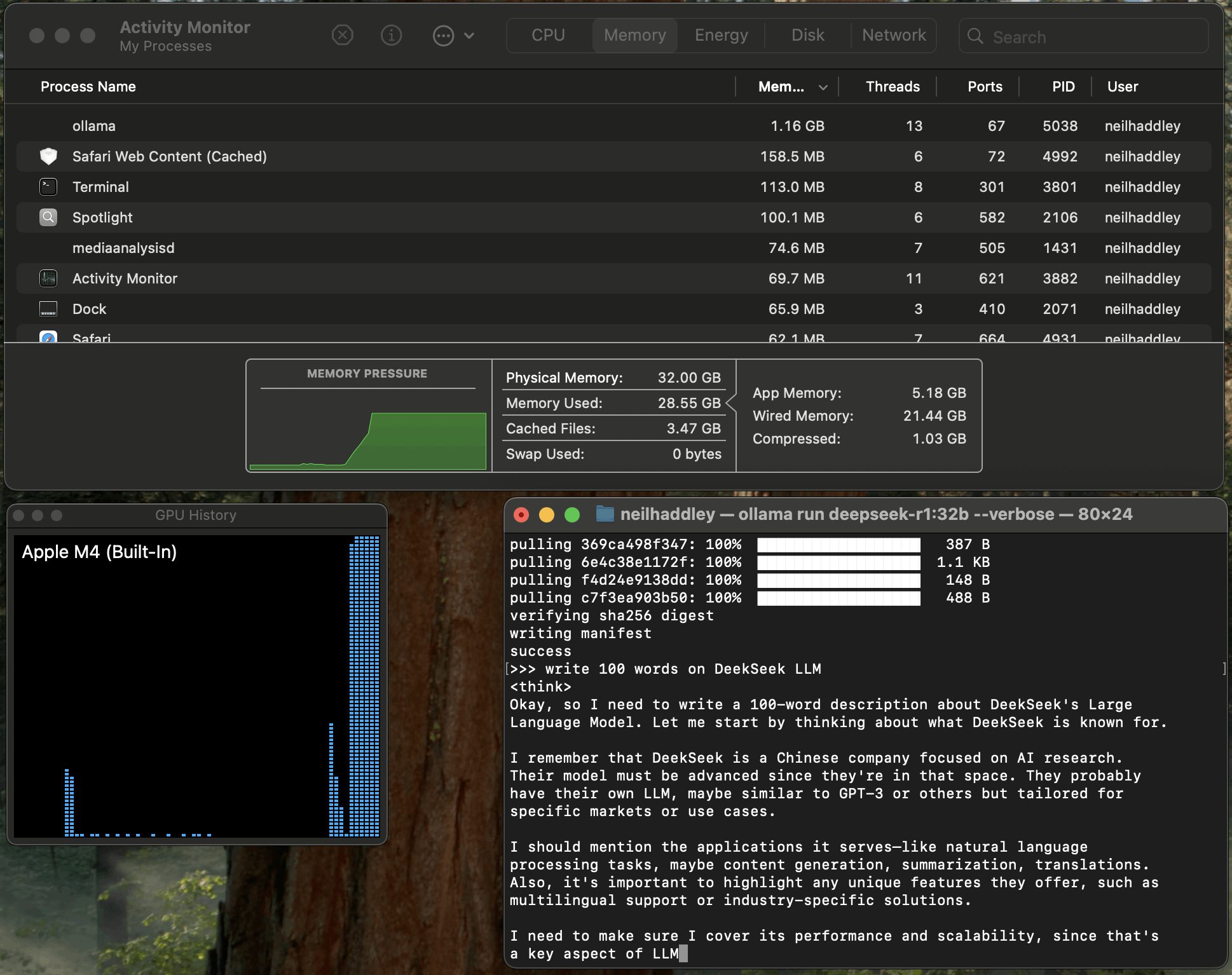Sort by Process Name column header
Screen dimensions: 1232x975
88,86
